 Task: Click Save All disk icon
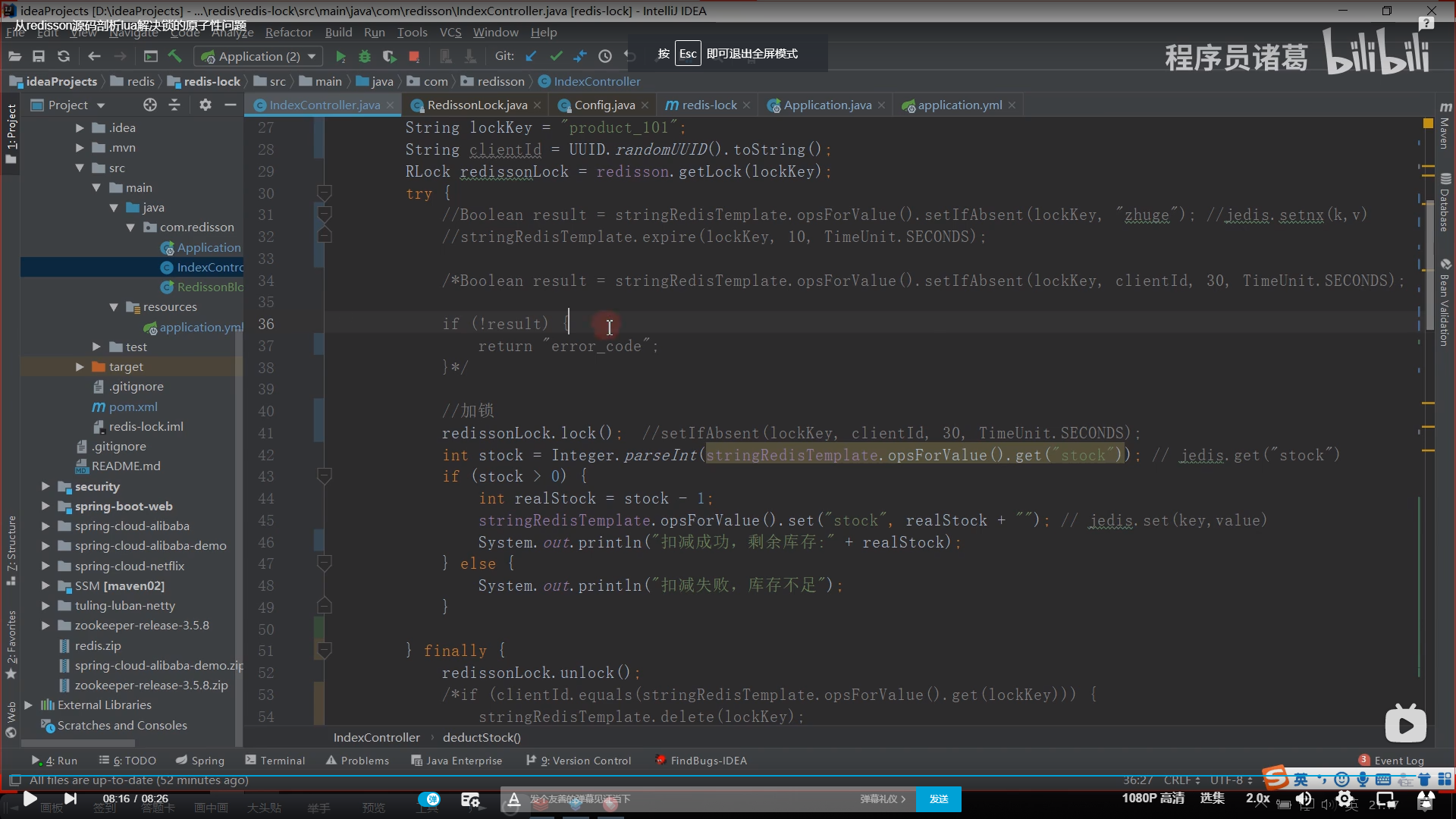pyautogui.click(x=39, y=56)
